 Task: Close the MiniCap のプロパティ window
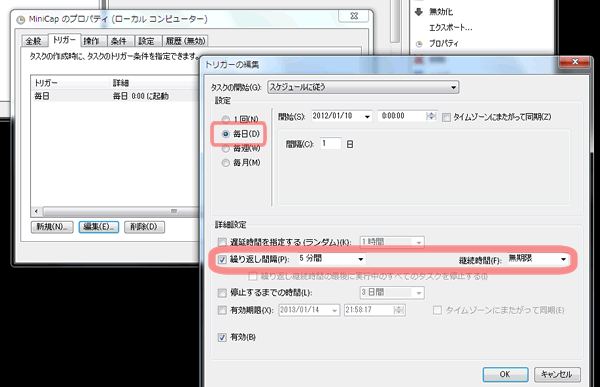(354, 16)
